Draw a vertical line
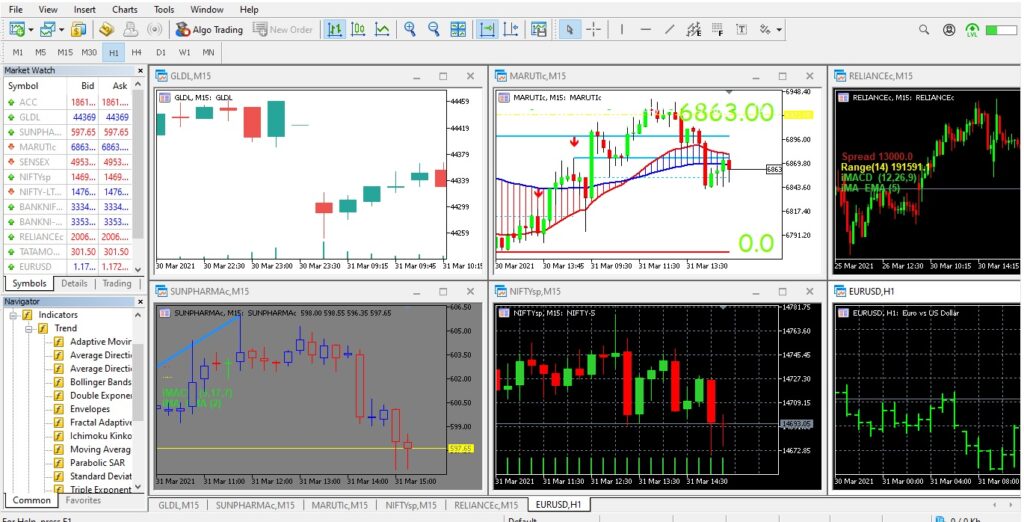Viewport: 1024px width, 522px height. point(622,29)
